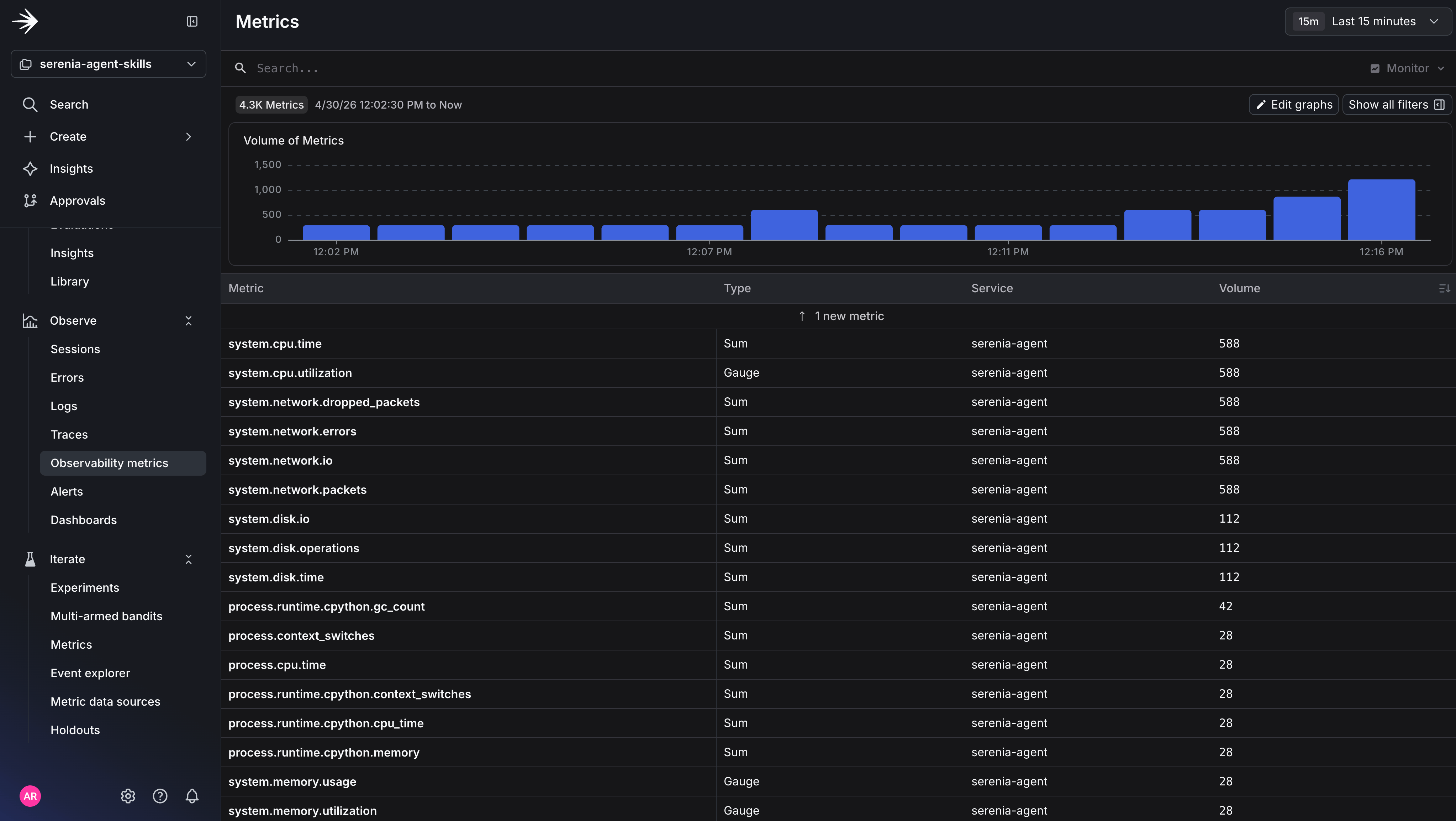Open the system.cpu.utilization metric row
The image size is (1456, 821).
point(838,373)
